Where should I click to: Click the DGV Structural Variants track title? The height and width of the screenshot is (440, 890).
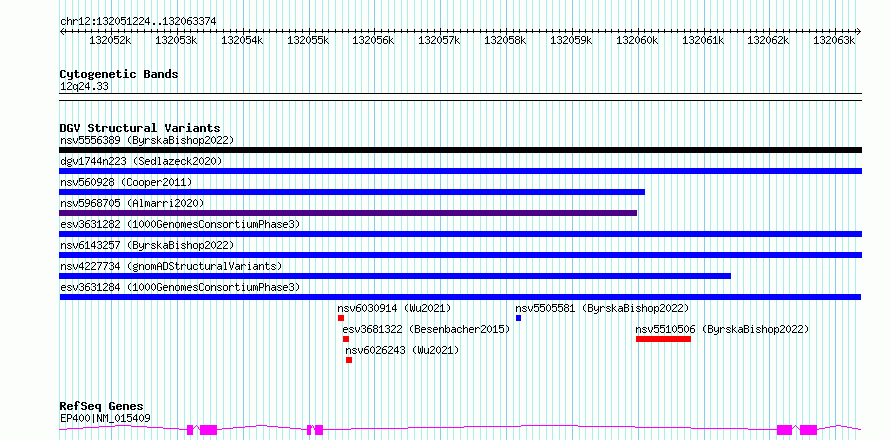click(140, 128)
